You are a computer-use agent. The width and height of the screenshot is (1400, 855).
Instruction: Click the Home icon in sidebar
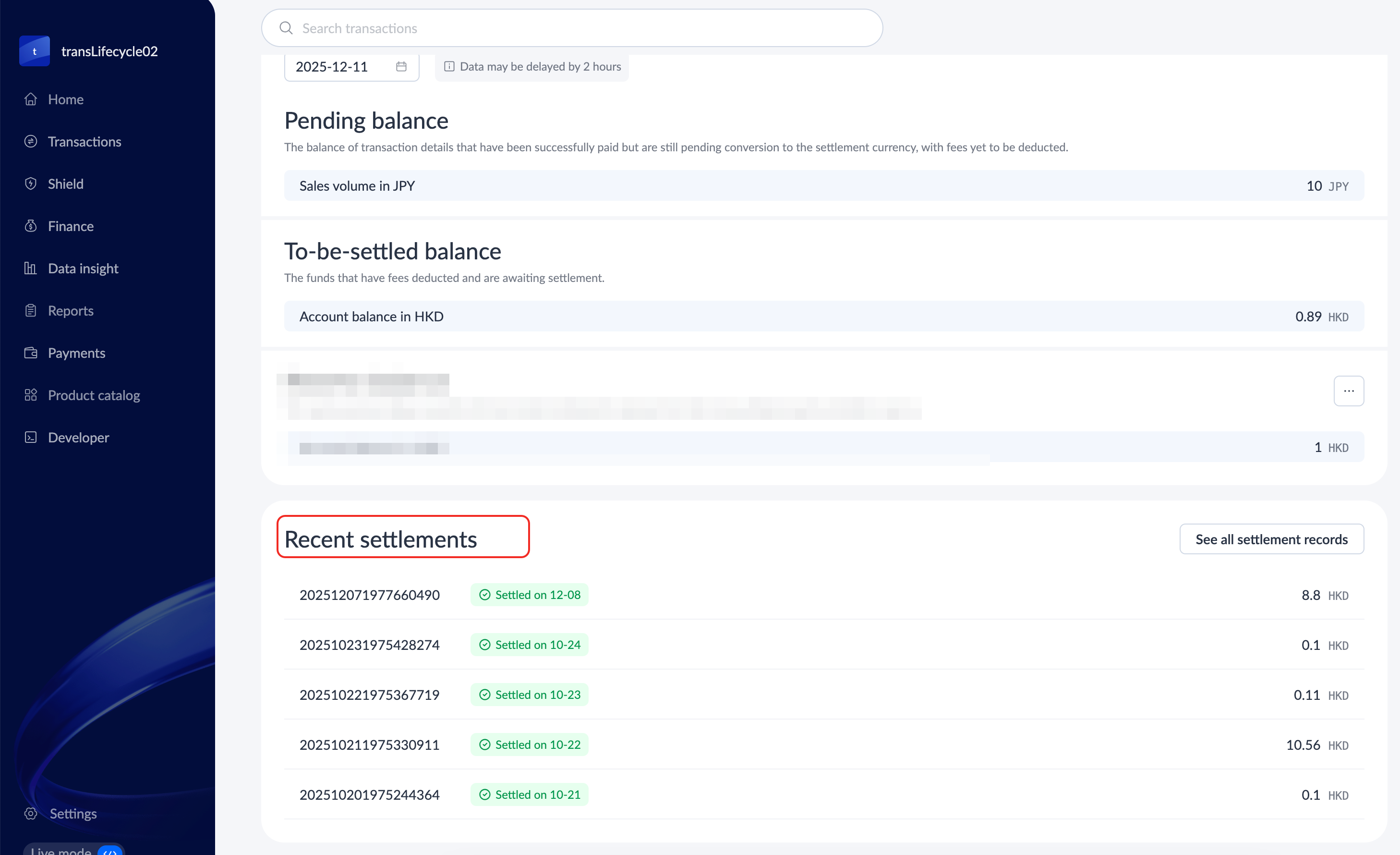31,99
